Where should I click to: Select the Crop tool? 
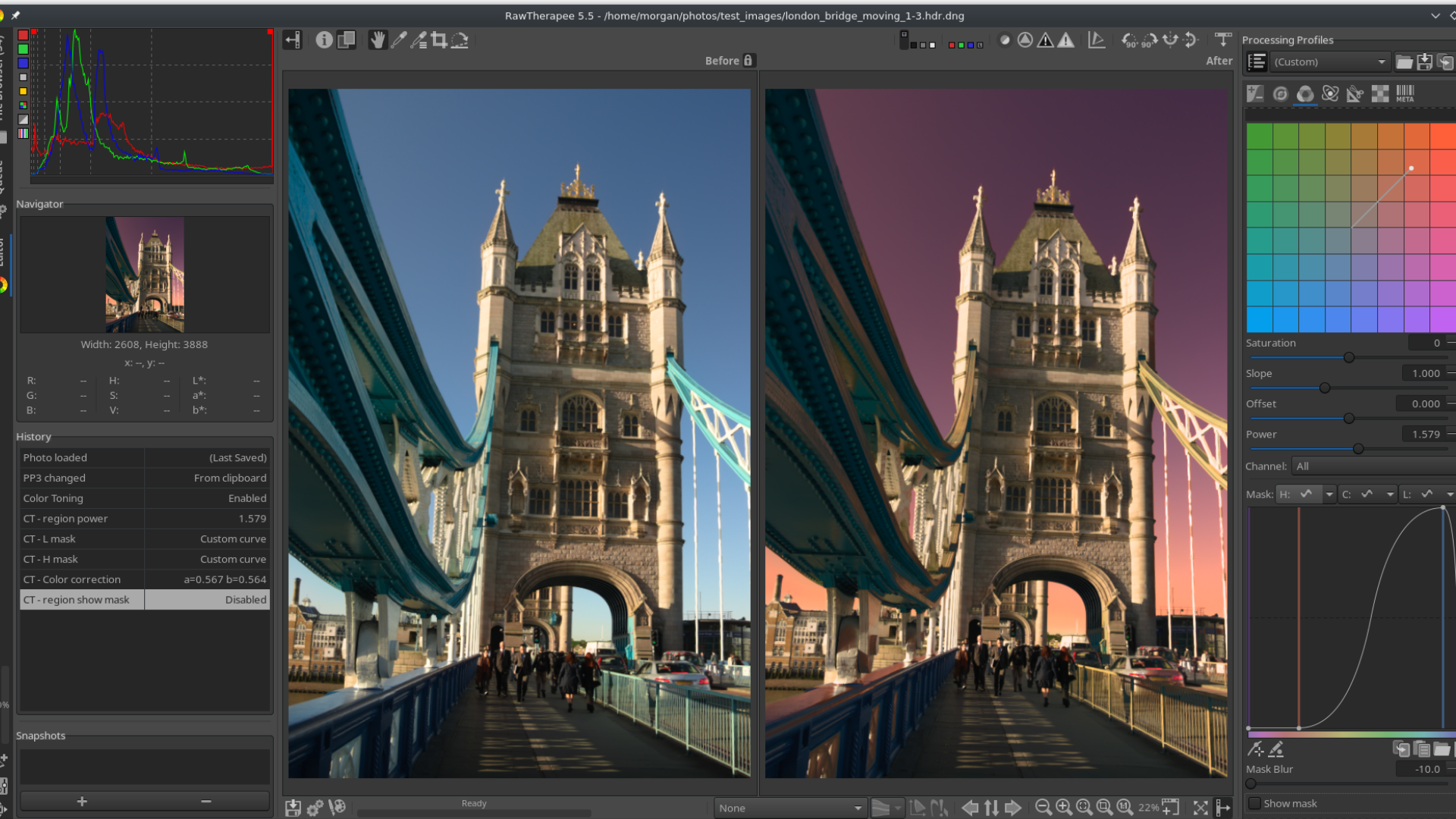click(439, 40)
